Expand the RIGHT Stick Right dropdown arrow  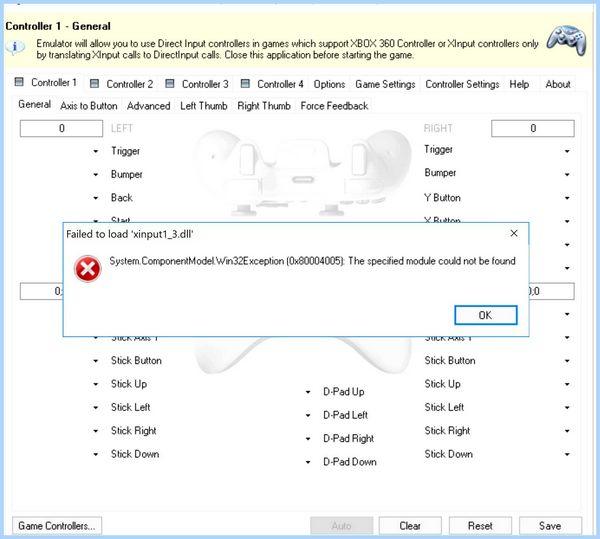click(567, 431)
